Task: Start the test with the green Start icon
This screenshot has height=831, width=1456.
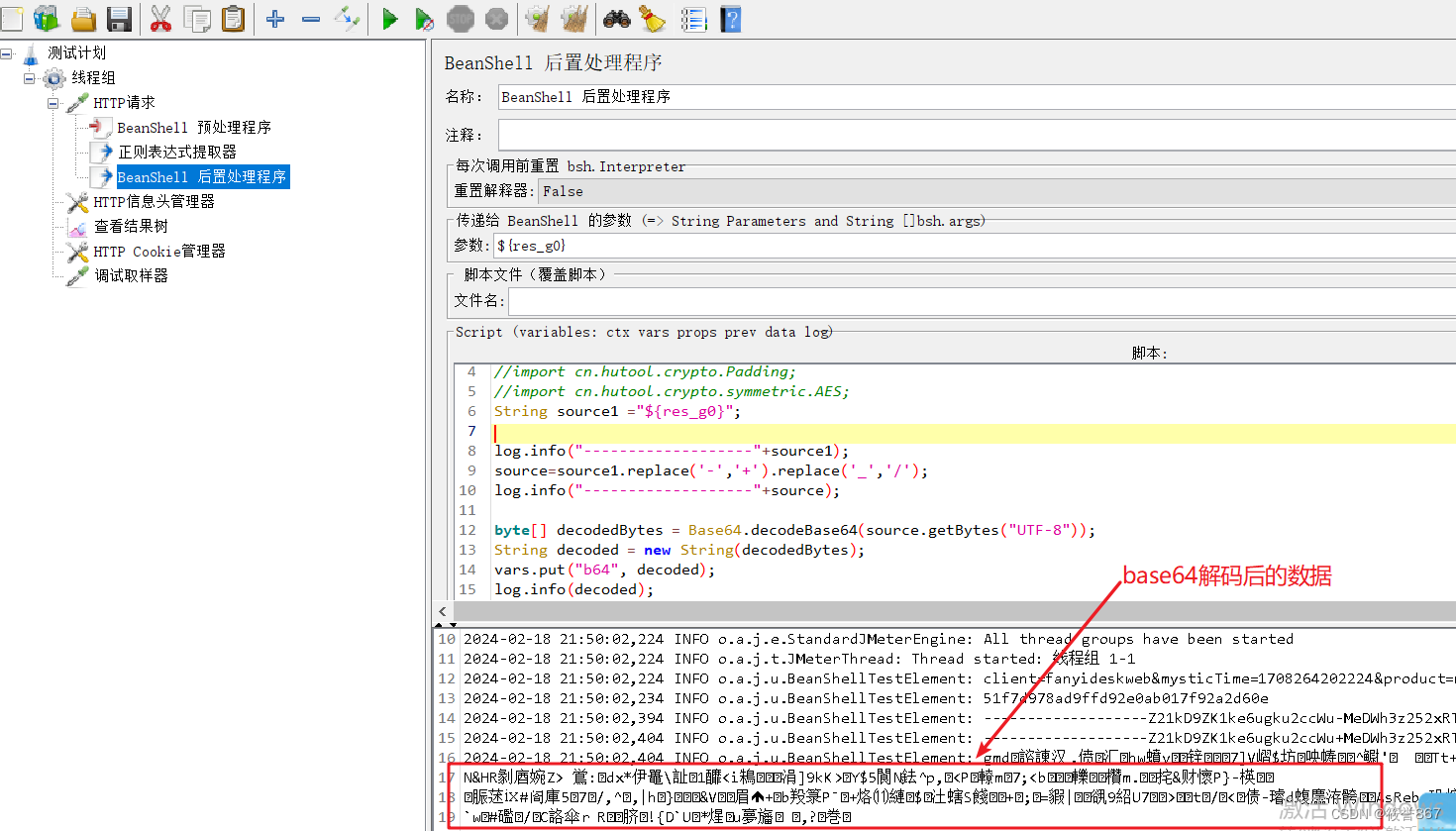Action: (389, 18)
